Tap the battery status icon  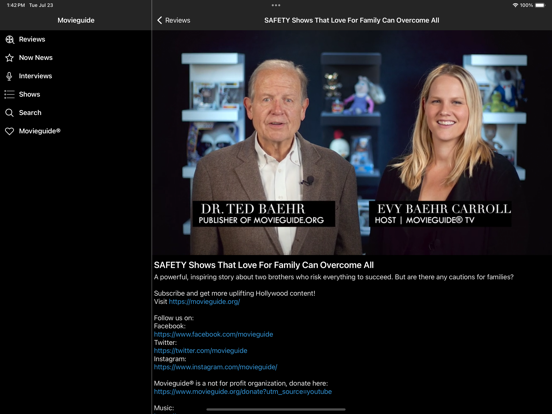[540, 5]
